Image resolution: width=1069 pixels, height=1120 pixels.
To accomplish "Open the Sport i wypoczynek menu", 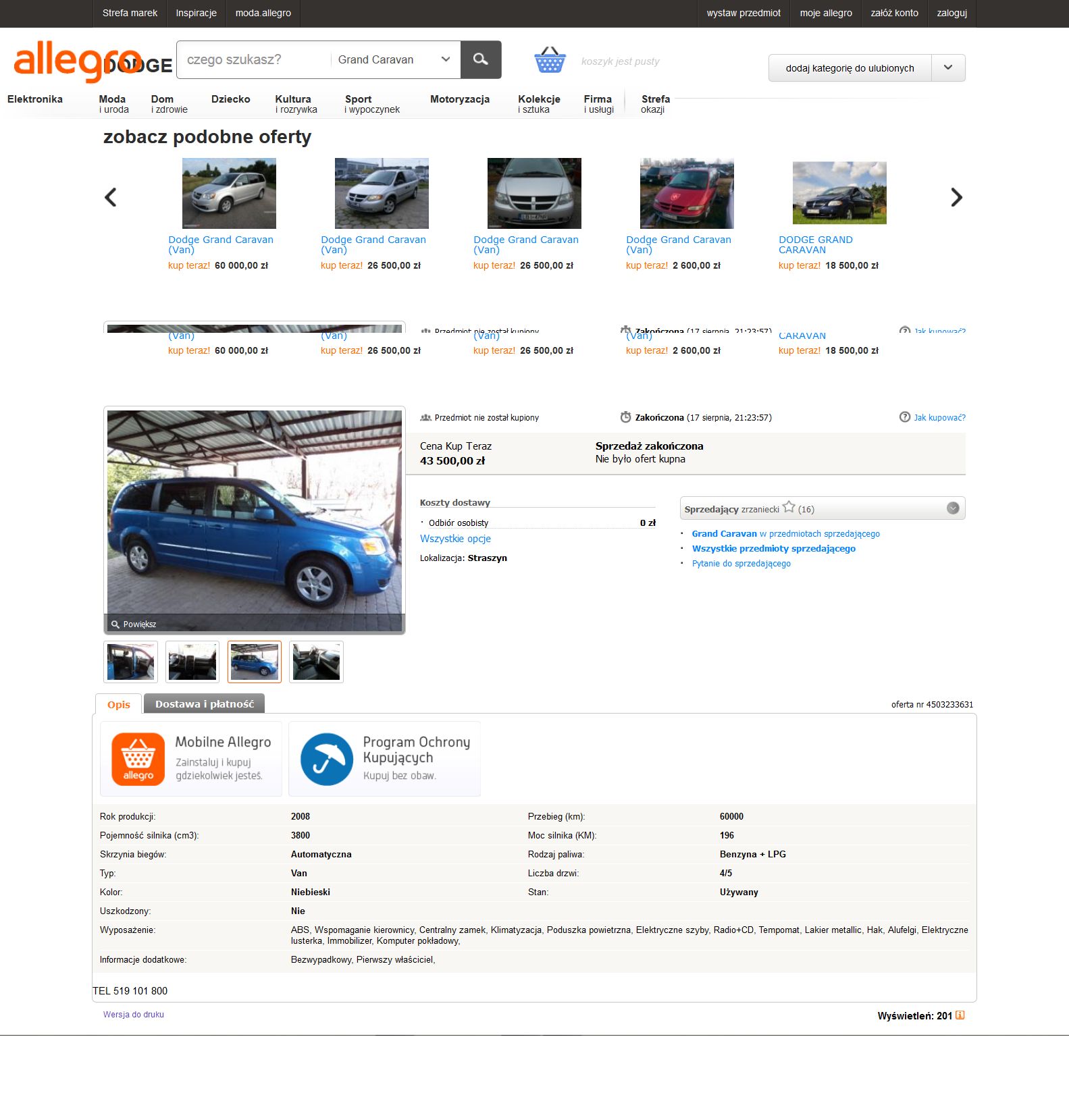I will pyautogui.click(x=372, y=104).
